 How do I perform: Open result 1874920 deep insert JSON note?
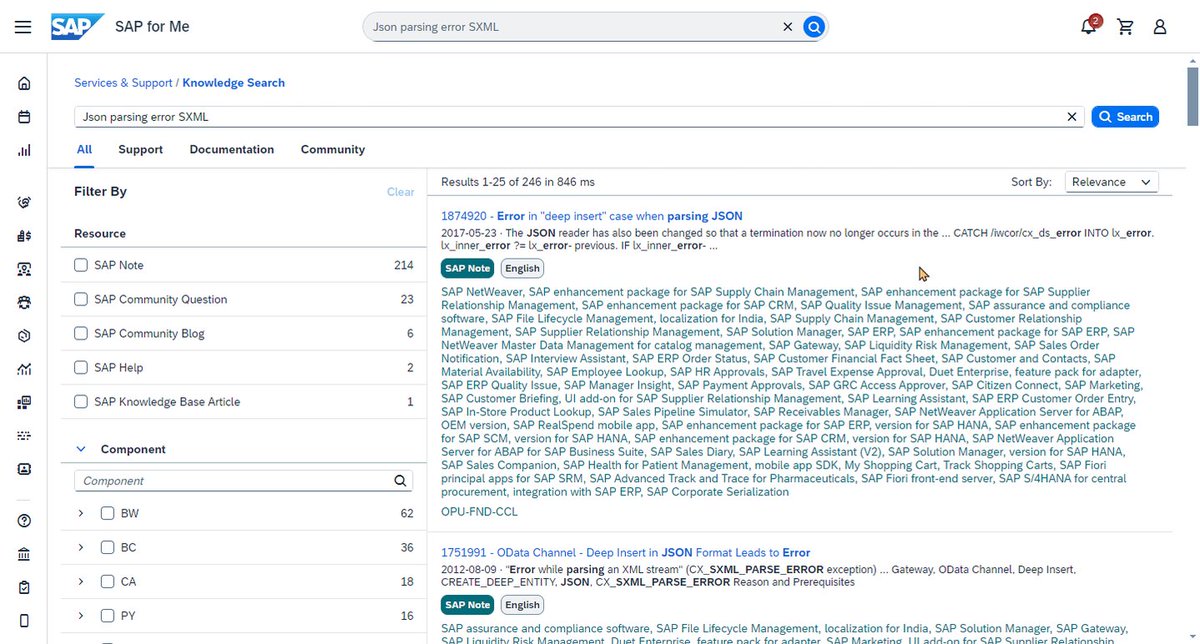[x=592, y=216]
